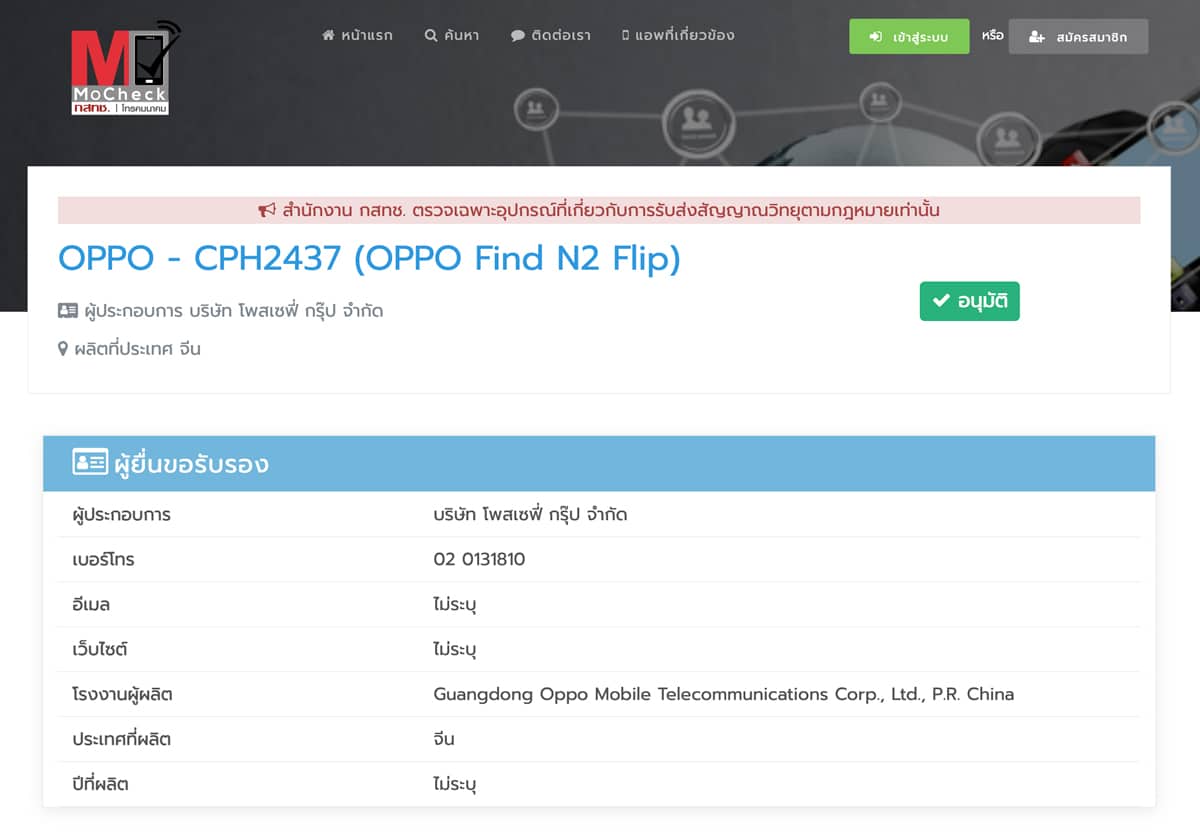Click the phone number 02 0131810
This screenshot has width=1200, height=836.
(479, 559)
